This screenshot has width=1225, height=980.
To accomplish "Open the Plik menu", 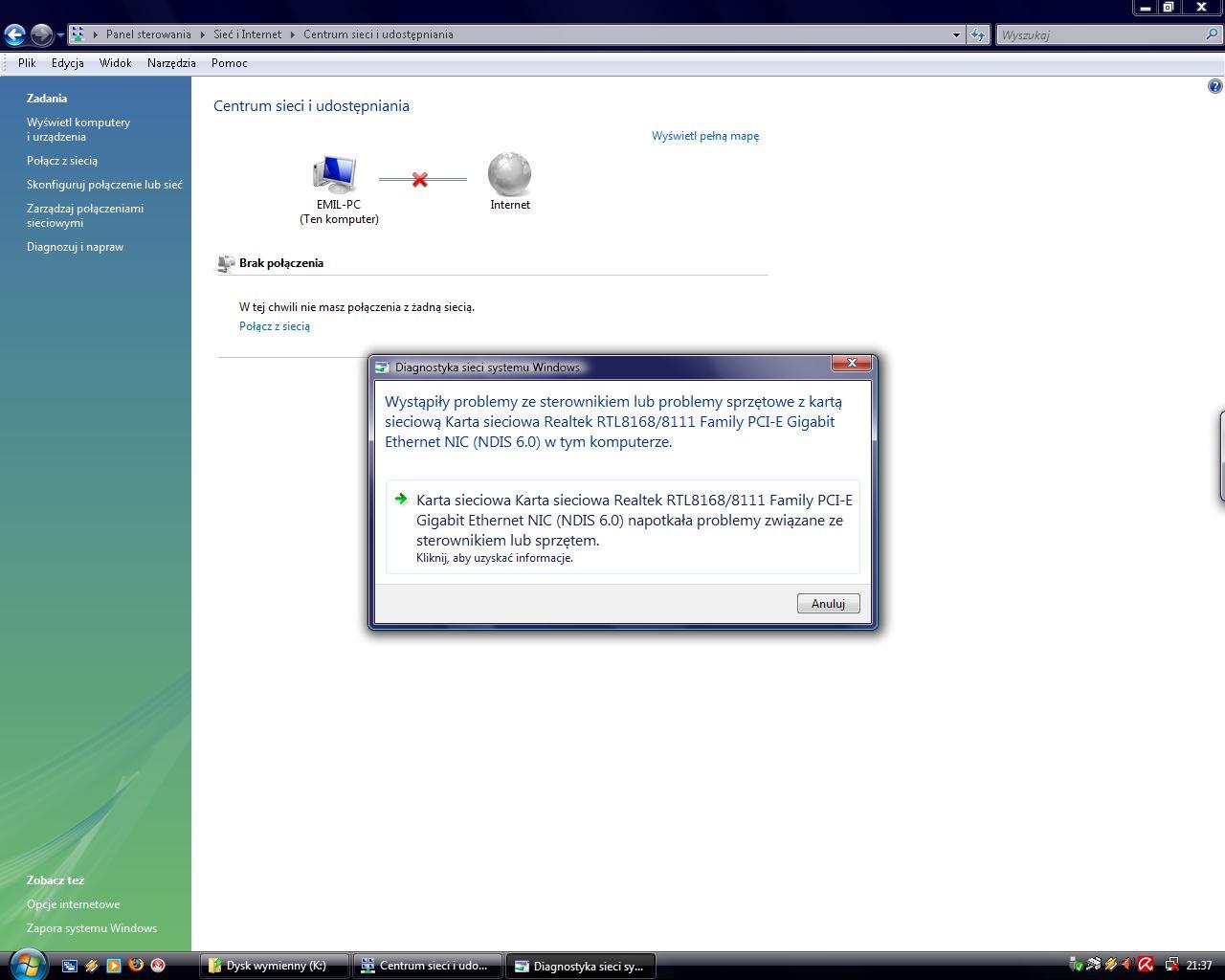I will [x=27, y=63].
